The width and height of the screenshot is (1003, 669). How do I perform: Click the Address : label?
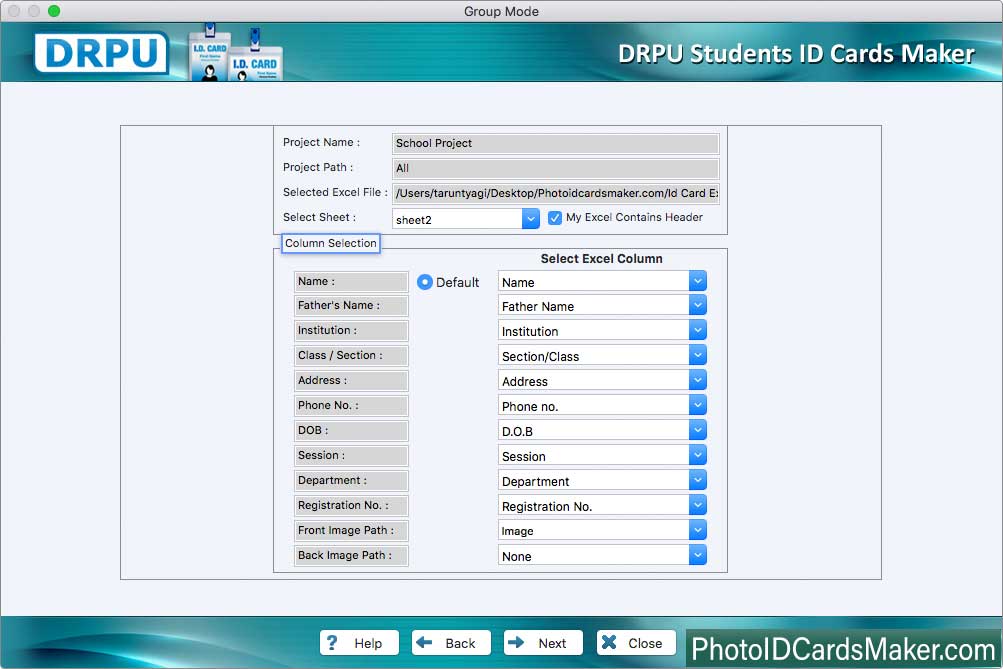(351, 381)
